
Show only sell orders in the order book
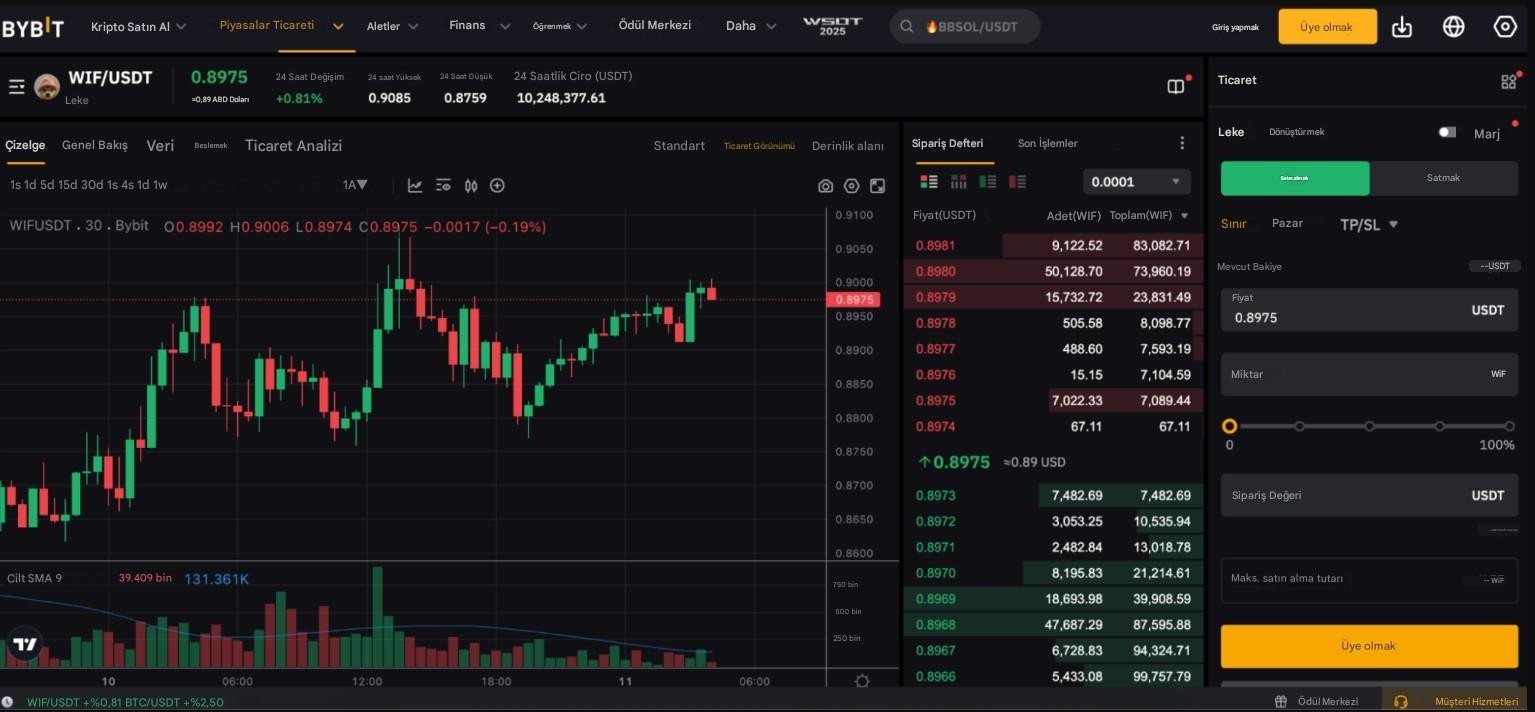pyautogui.click(x=1016, y=181)
